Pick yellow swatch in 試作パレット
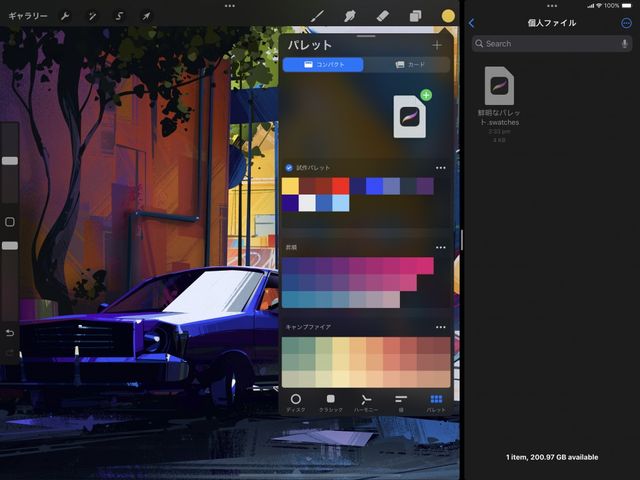The height and width of the screenshot is (480, 640). 290,186
